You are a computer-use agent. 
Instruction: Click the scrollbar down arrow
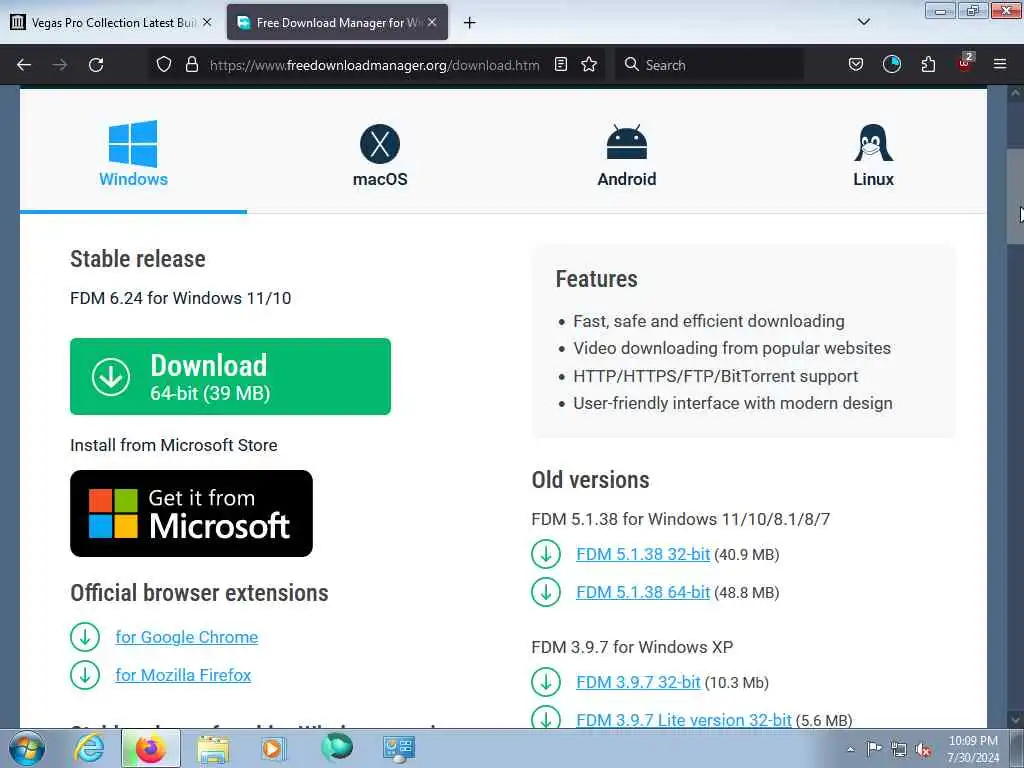[x=1015, y=720]
